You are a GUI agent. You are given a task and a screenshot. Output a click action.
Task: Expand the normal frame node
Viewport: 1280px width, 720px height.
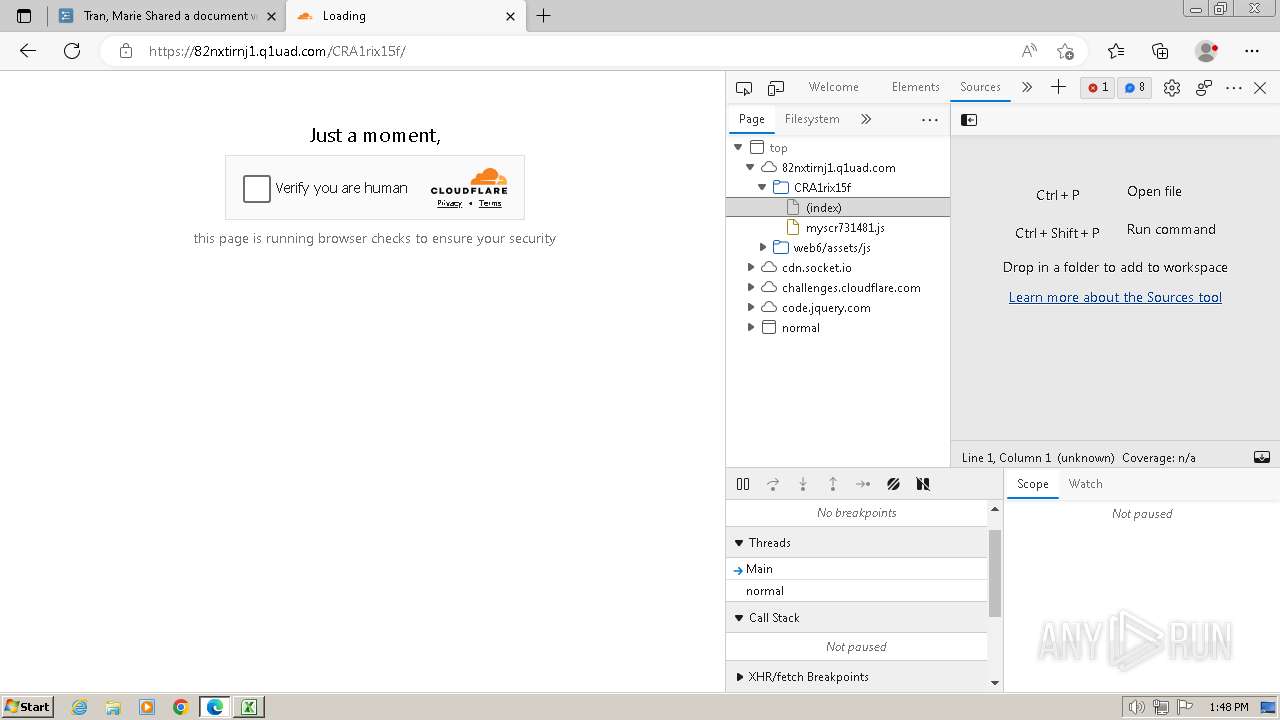pos(750,328)
